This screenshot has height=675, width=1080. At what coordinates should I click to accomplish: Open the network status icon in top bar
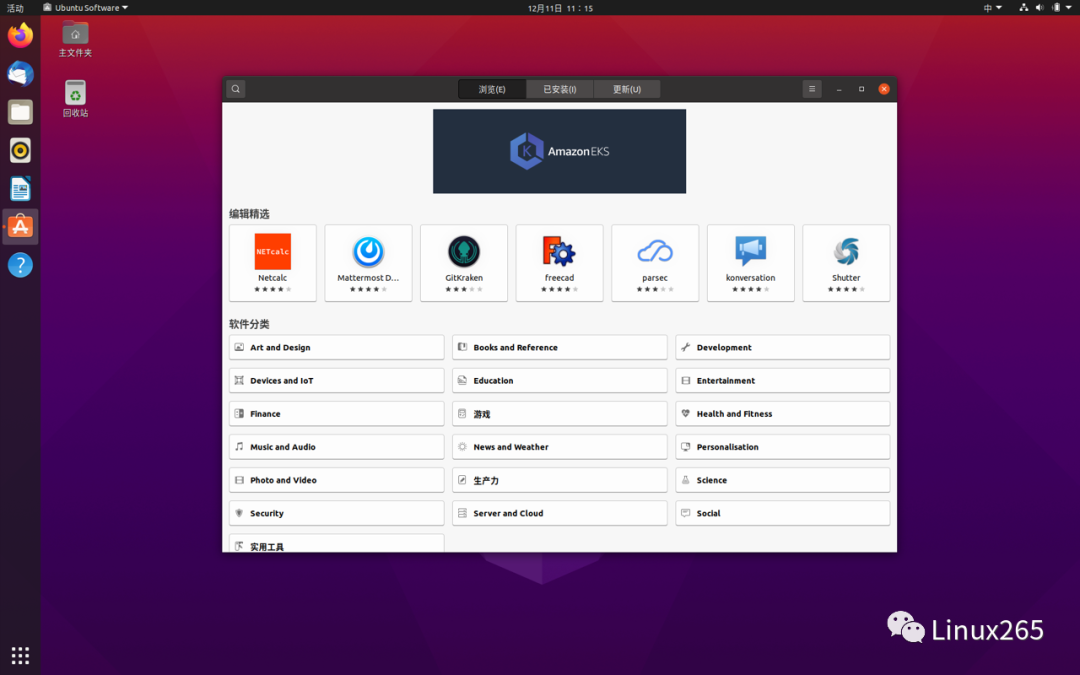tap(1024, 8)
